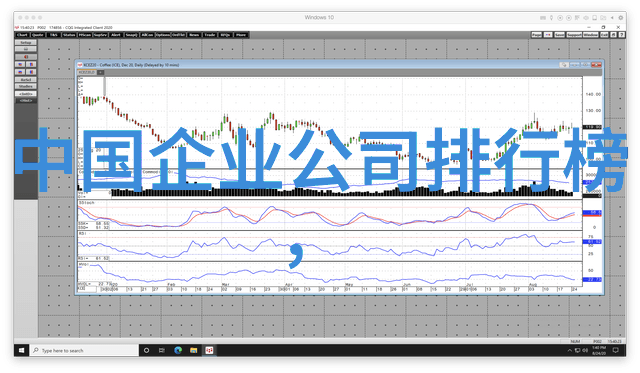Click the Setup button in left sidebar
This screenshot has height=373, width=640.
26,42
